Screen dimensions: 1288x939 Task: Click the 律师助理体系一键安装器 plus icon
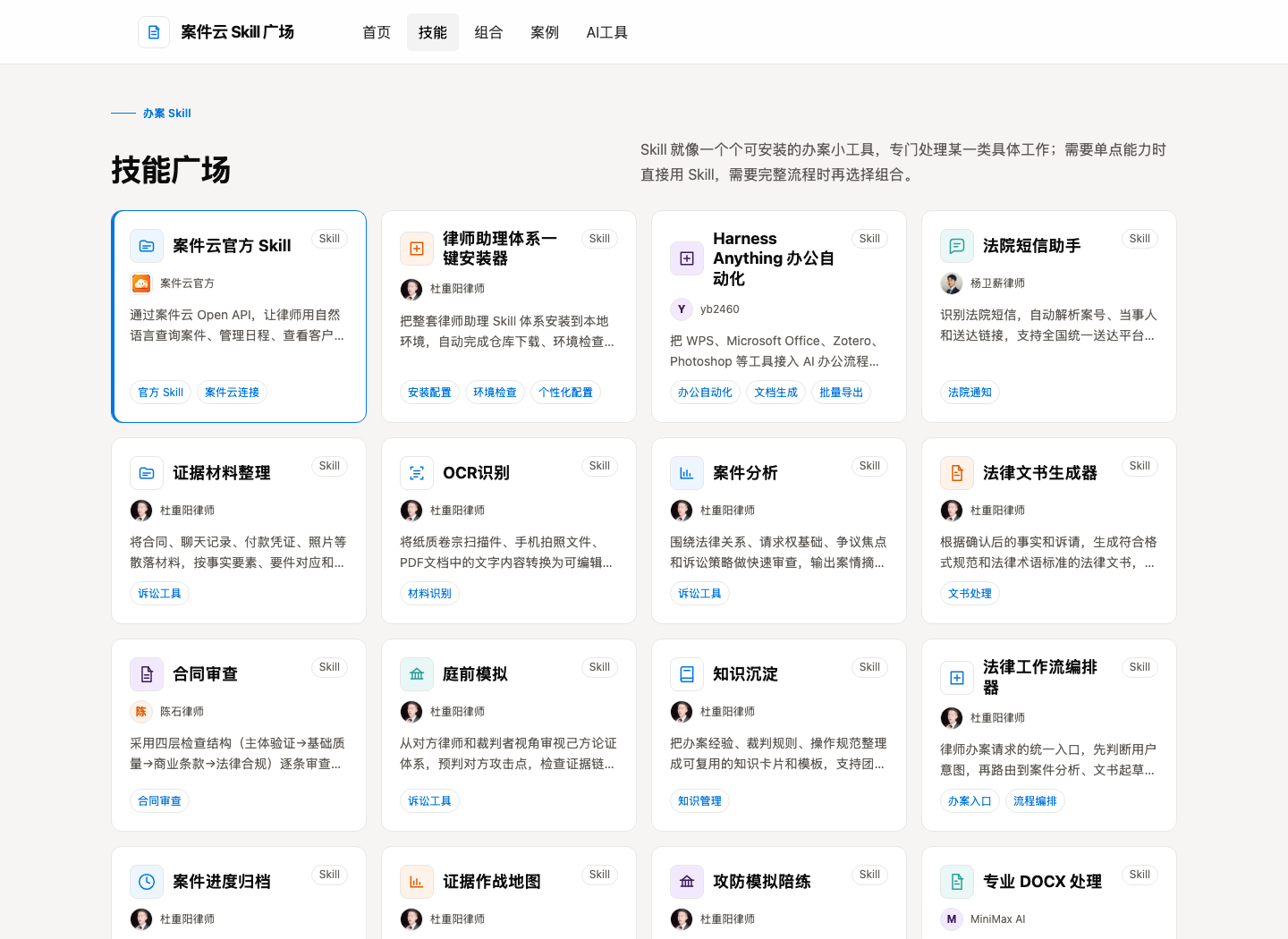tap(417, 249)
